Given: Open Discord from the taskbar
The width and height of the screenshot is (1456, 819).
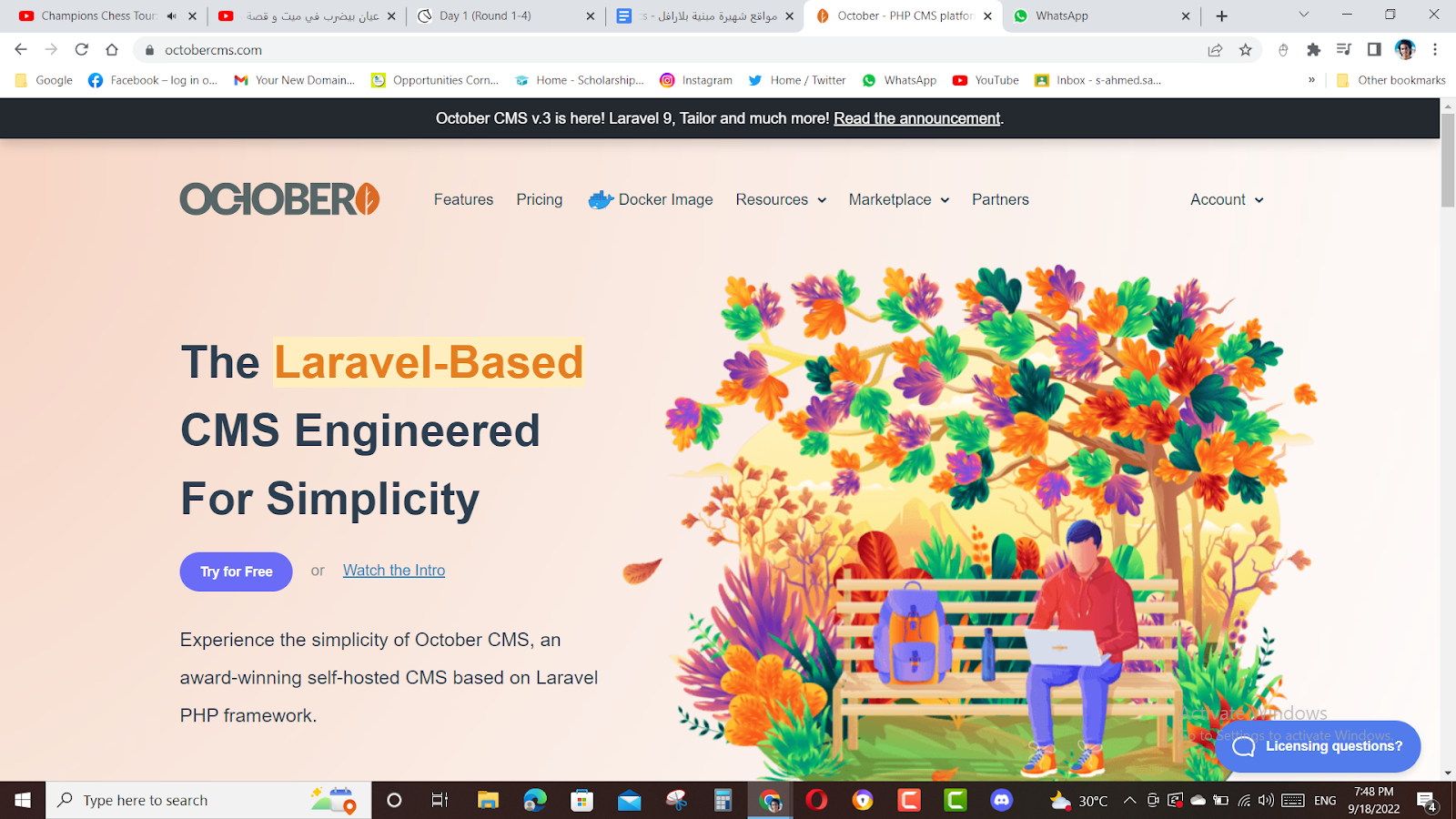Looking at the screenshot, I should 1002,800.
